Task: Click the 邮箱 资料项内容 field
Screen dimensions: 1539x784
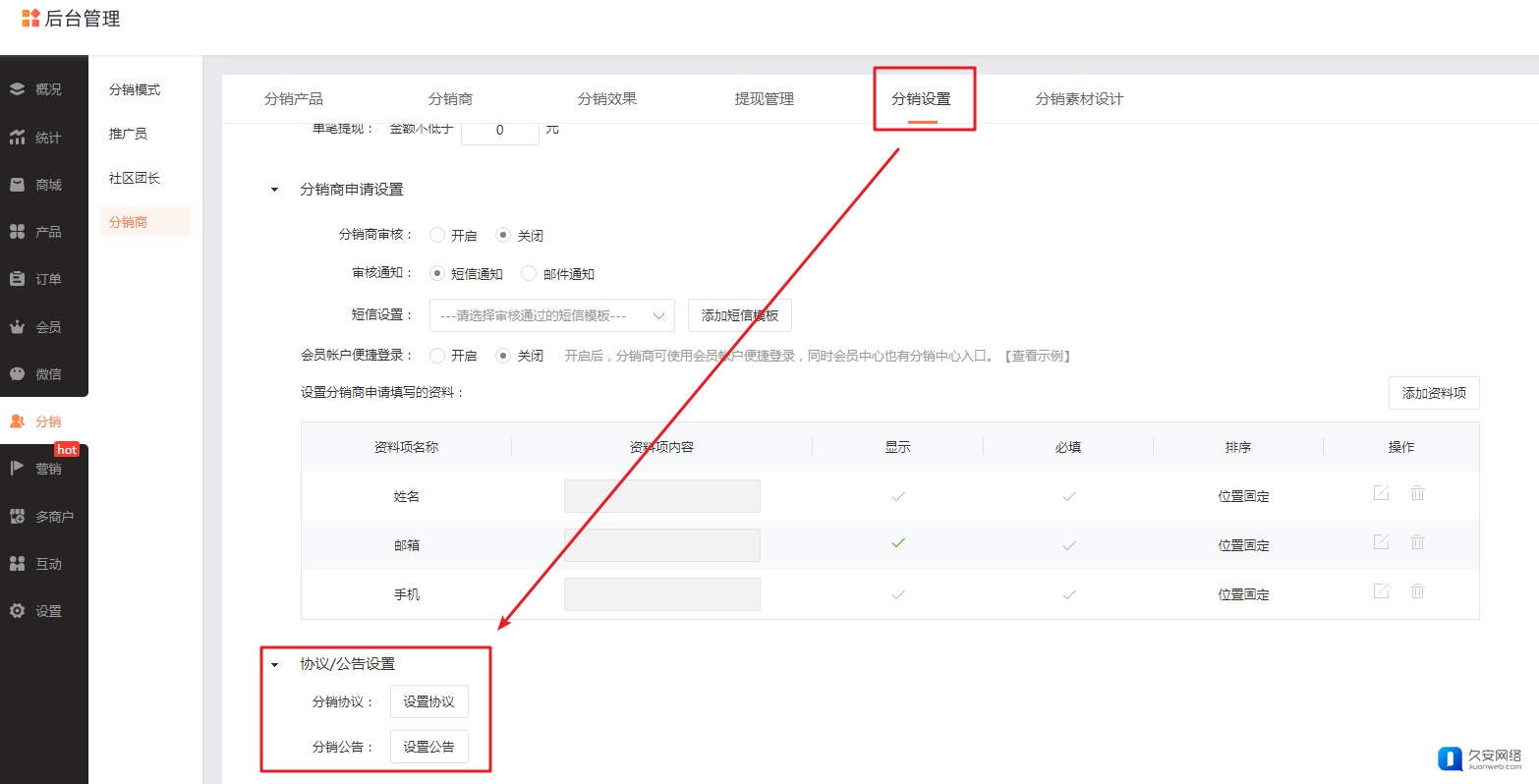Action: click(662, 545)
